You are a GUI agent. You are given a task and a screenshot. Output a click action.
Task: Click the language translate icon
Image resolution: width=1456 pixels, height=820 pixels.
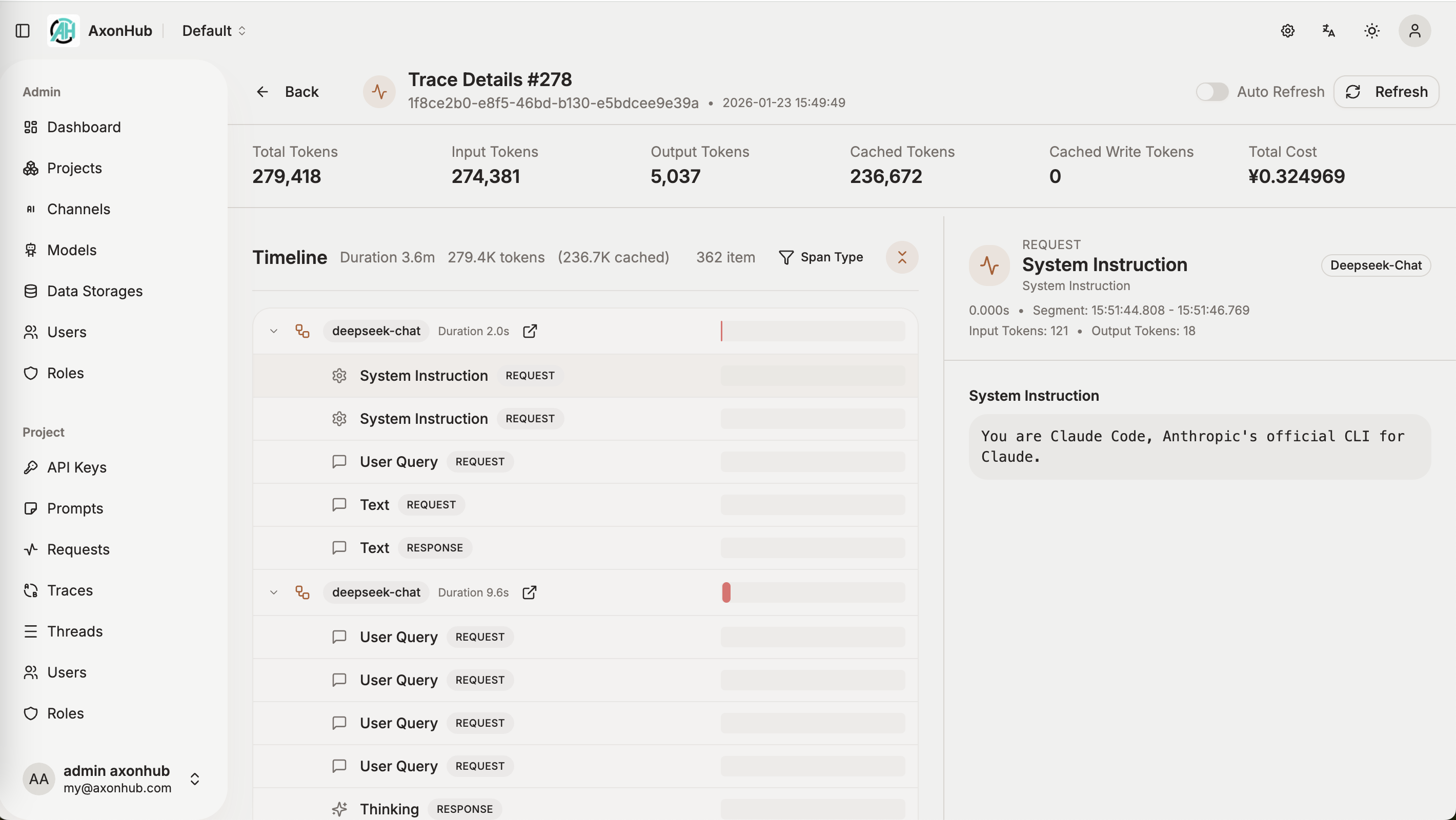pyautogui.click(x=1329, y=31)
